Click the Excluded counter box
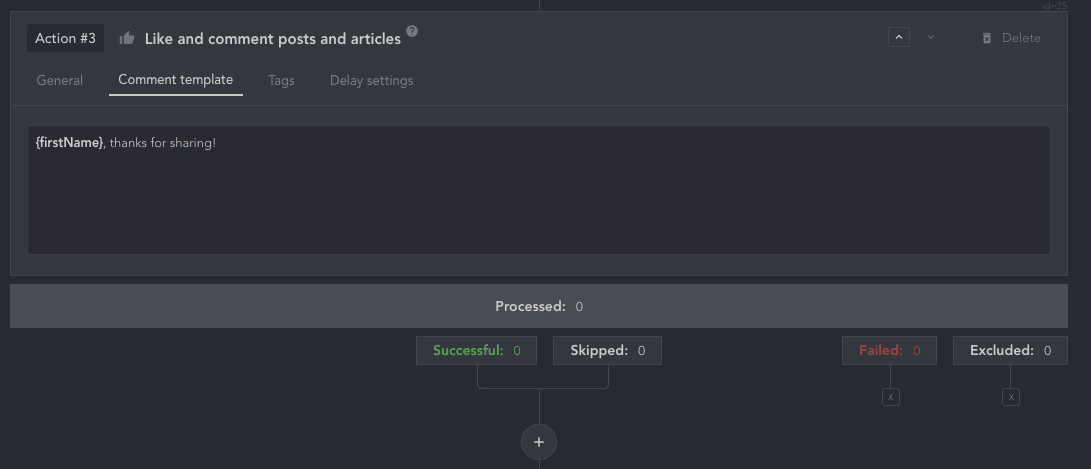The width and height of the screenshot is (1091, 469). pos(1010,351)
